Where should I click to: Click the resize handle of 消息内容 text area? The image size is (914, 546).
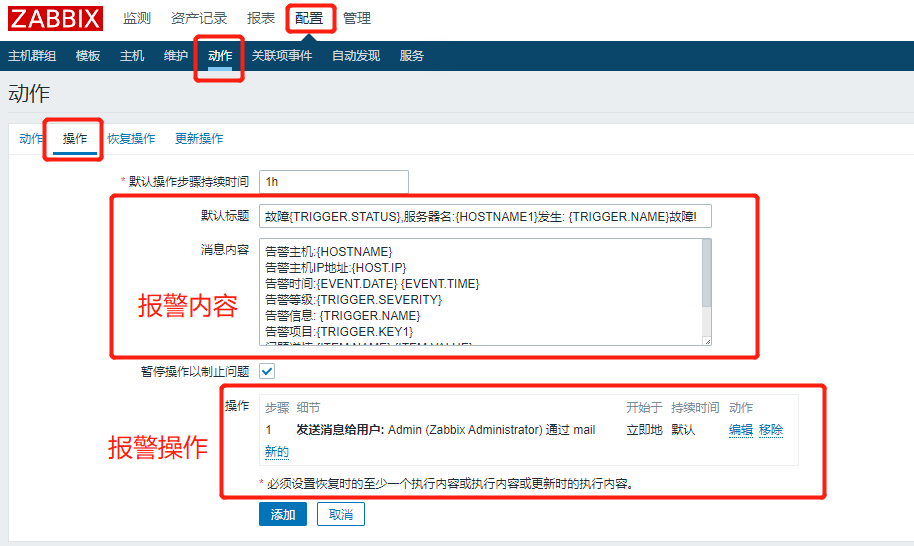click(707, 341)
